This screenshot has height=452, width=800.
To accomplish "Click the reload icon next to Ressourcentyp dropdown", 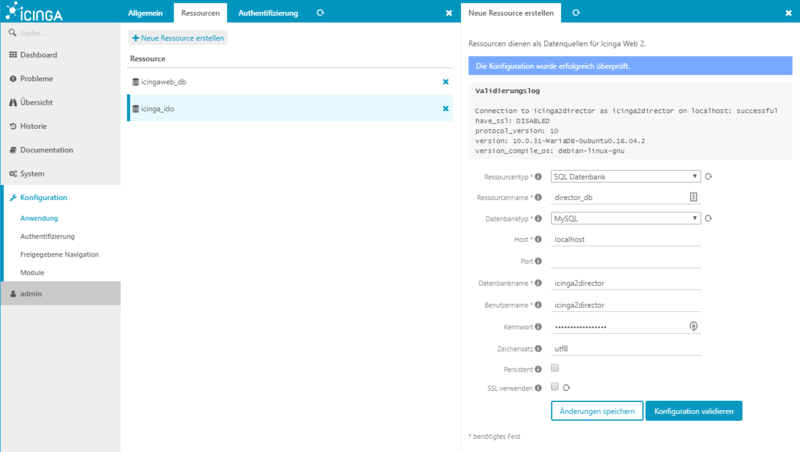I will (x=709, y=177).
